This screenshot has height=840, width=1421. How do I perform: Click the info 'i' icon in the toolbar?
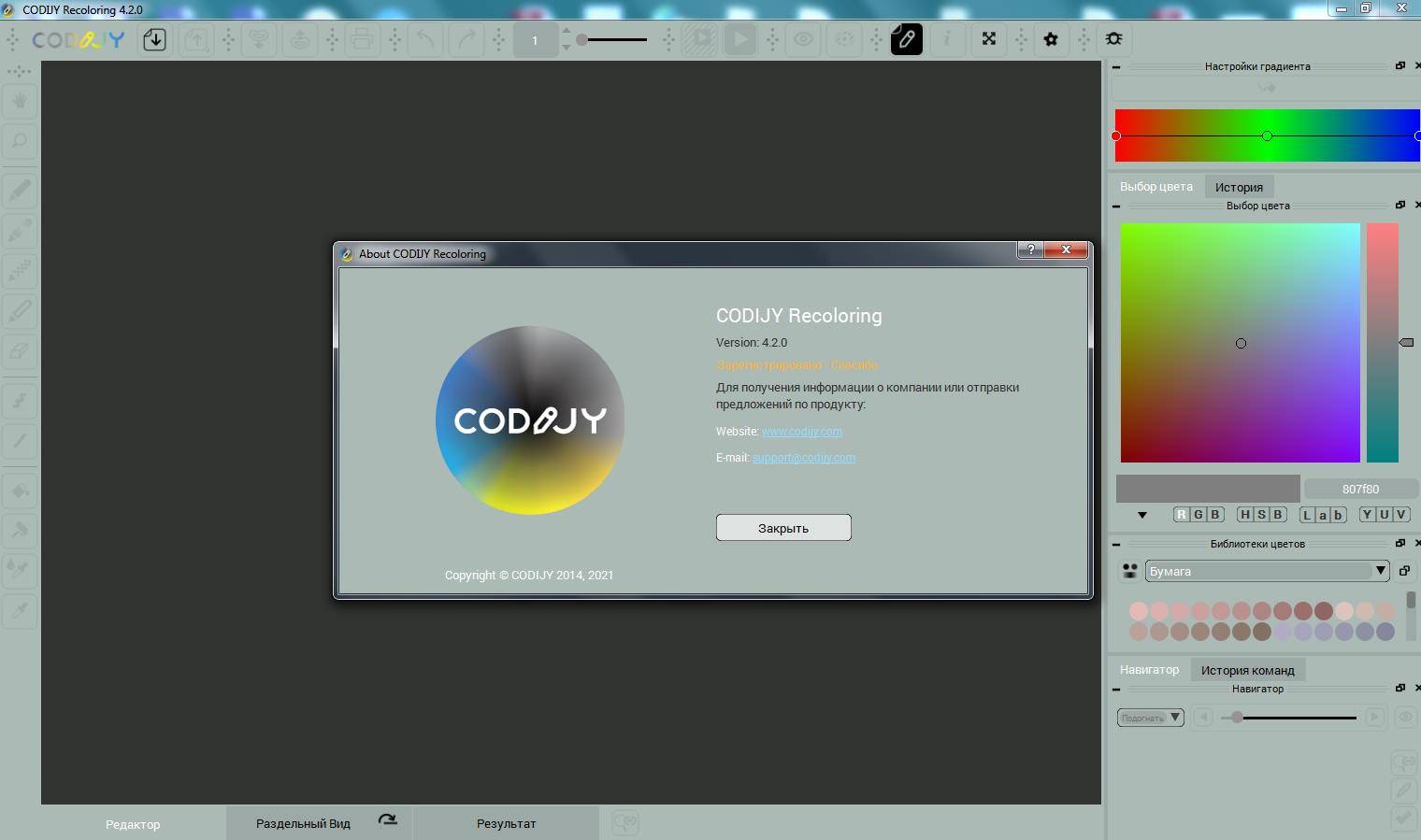click(x=947, y=39)
